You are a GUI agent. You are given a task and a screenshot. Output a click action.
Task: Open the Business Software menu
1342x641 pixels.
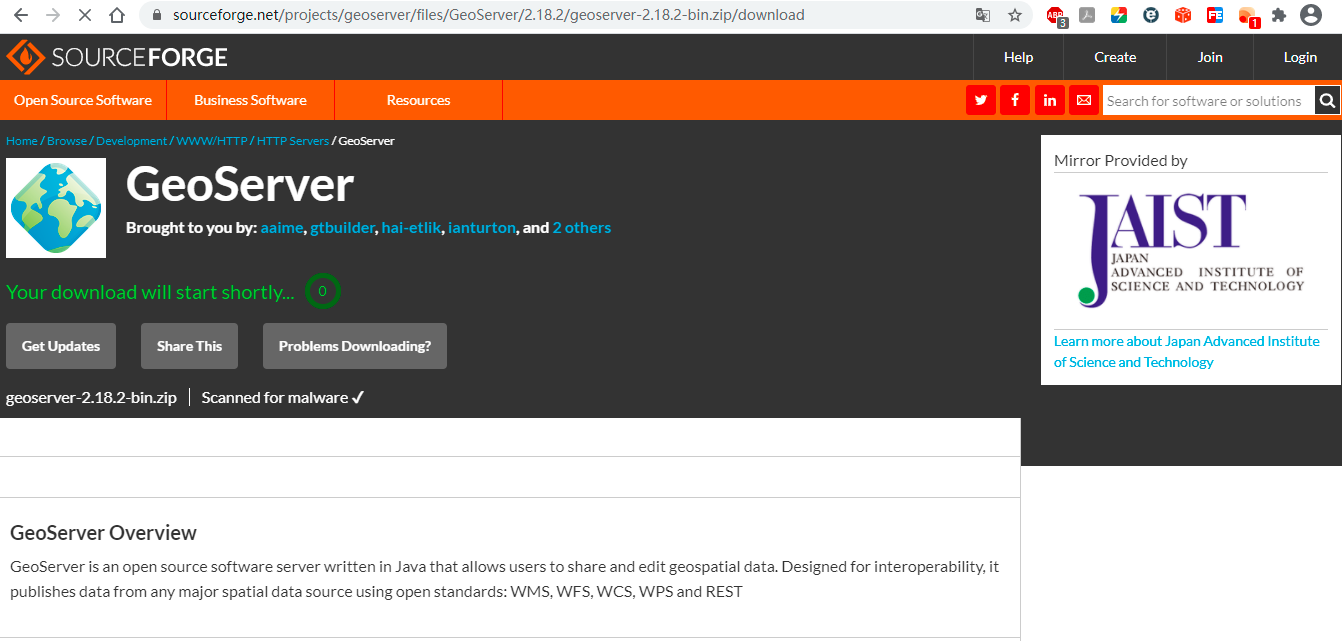pyautogui.click(x=250, y=100)
